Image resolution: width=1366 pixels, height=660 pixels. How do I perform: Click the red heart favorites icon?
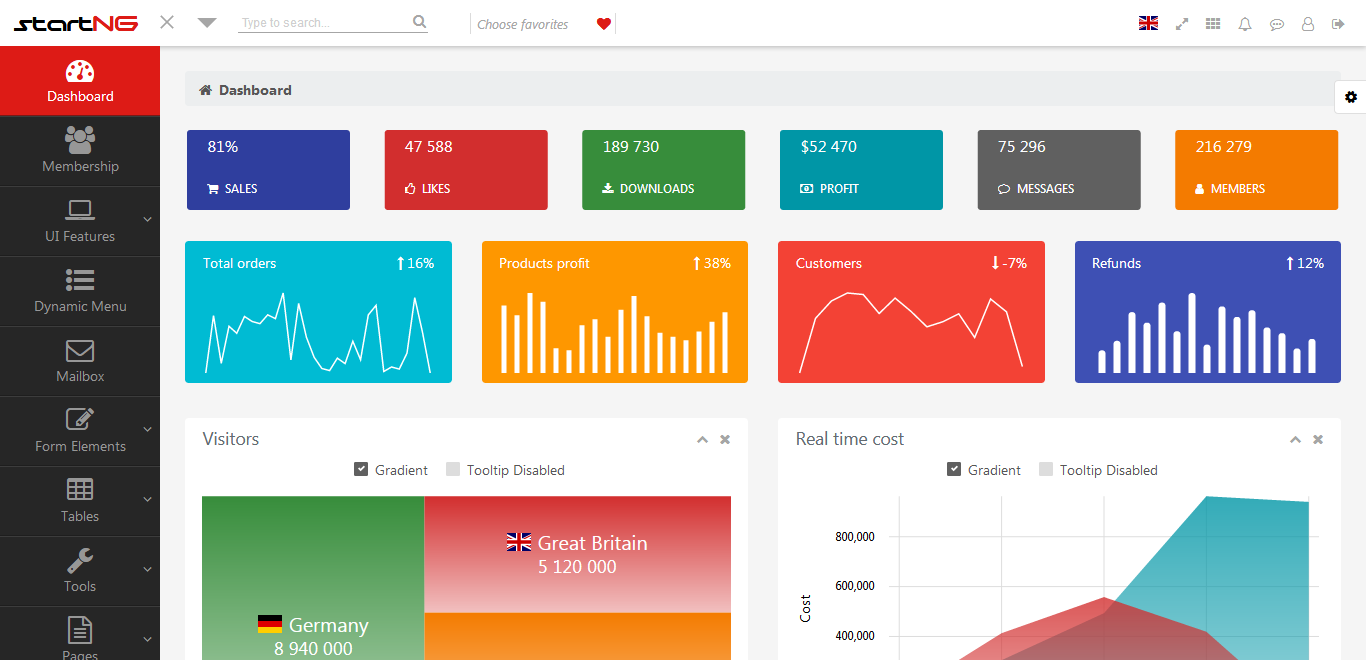[603, 24]
